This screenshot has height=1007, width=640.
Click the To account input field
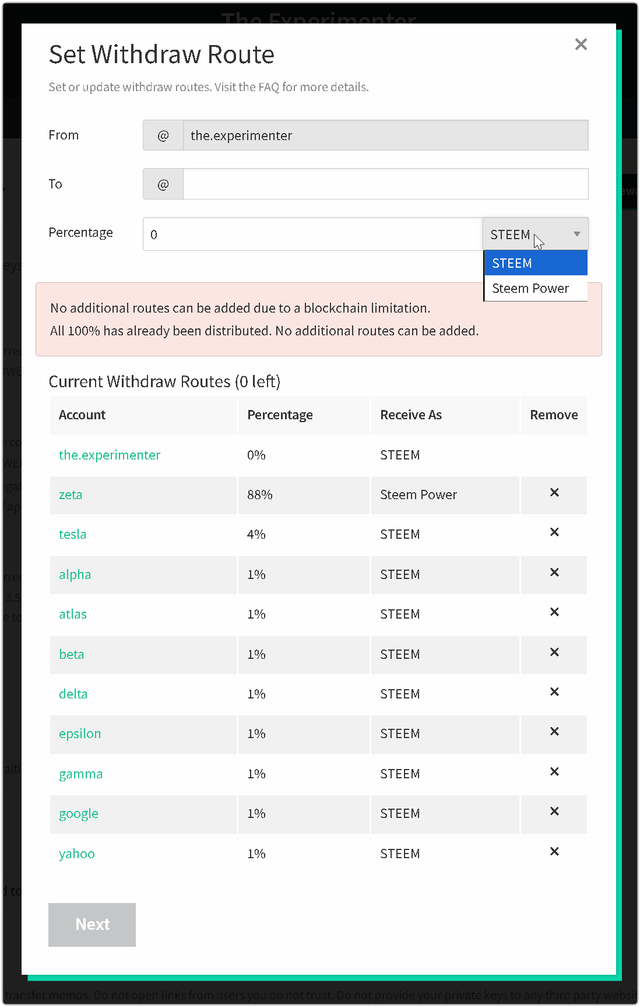click(385, 184)
